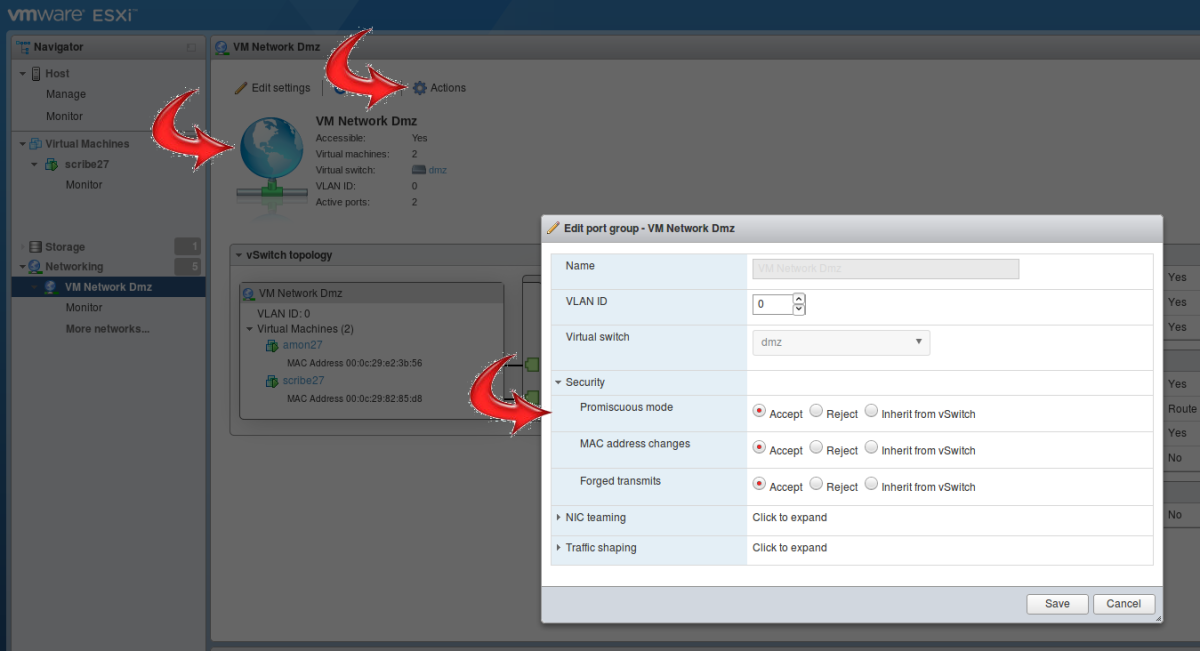Set MAC address changes to Accept
Screen dimensions: 1200x651
[x=759, y=448]
